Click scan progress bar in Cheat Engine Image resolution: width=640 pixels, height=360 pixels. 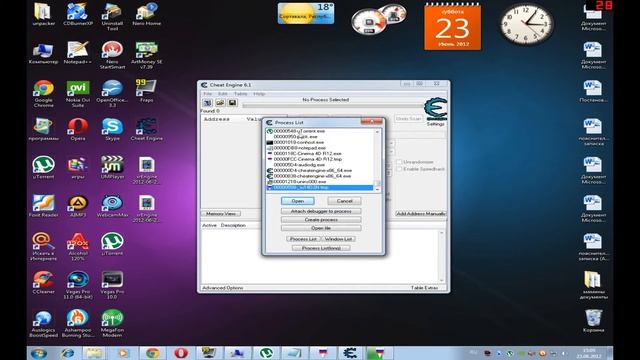[333, 106]
